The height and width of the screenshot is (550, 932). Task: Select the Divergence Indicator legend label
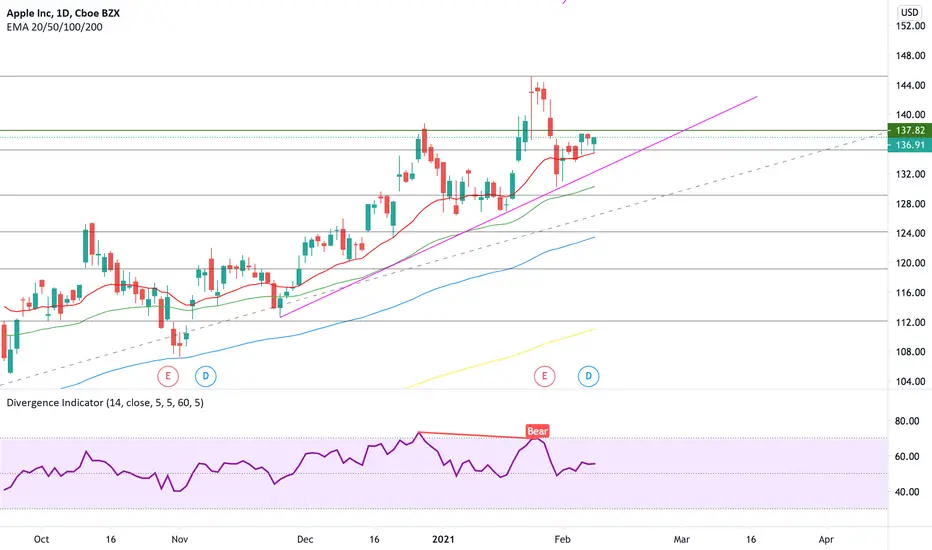point(105,403)
